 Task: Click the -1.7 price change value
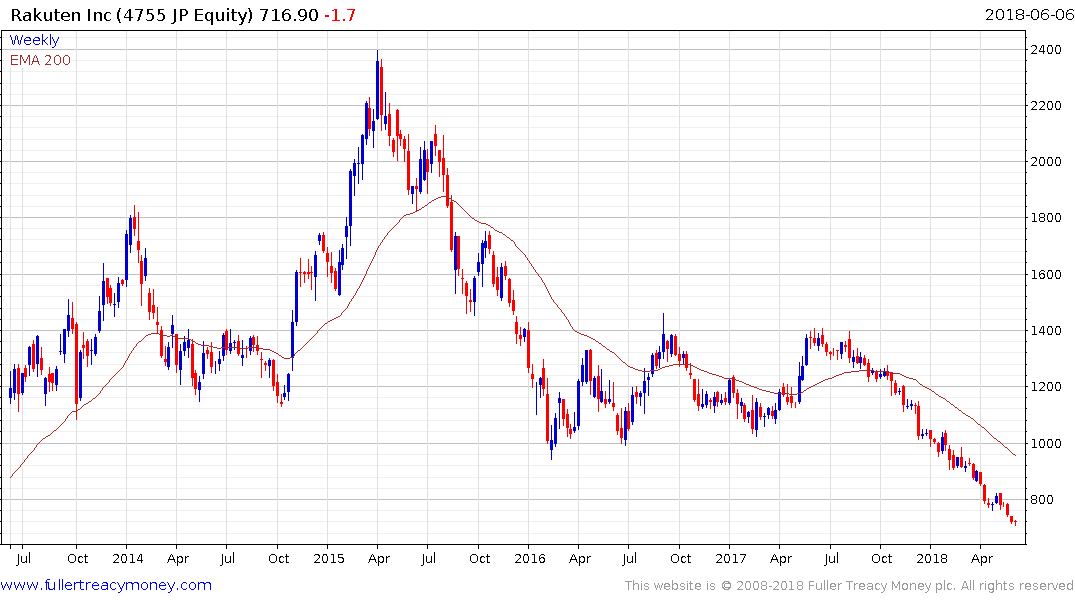click(339, 15)
